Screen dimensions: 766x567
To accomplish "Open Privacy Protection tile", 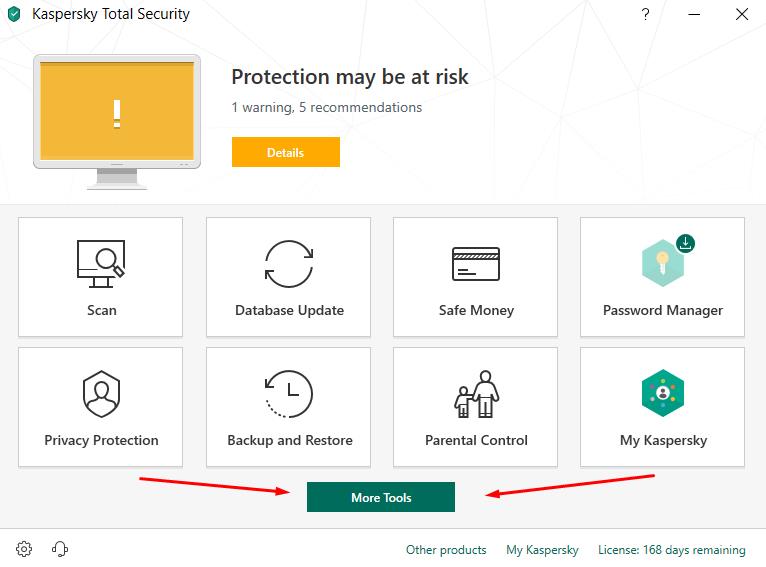I will click(x=101, y=407).
